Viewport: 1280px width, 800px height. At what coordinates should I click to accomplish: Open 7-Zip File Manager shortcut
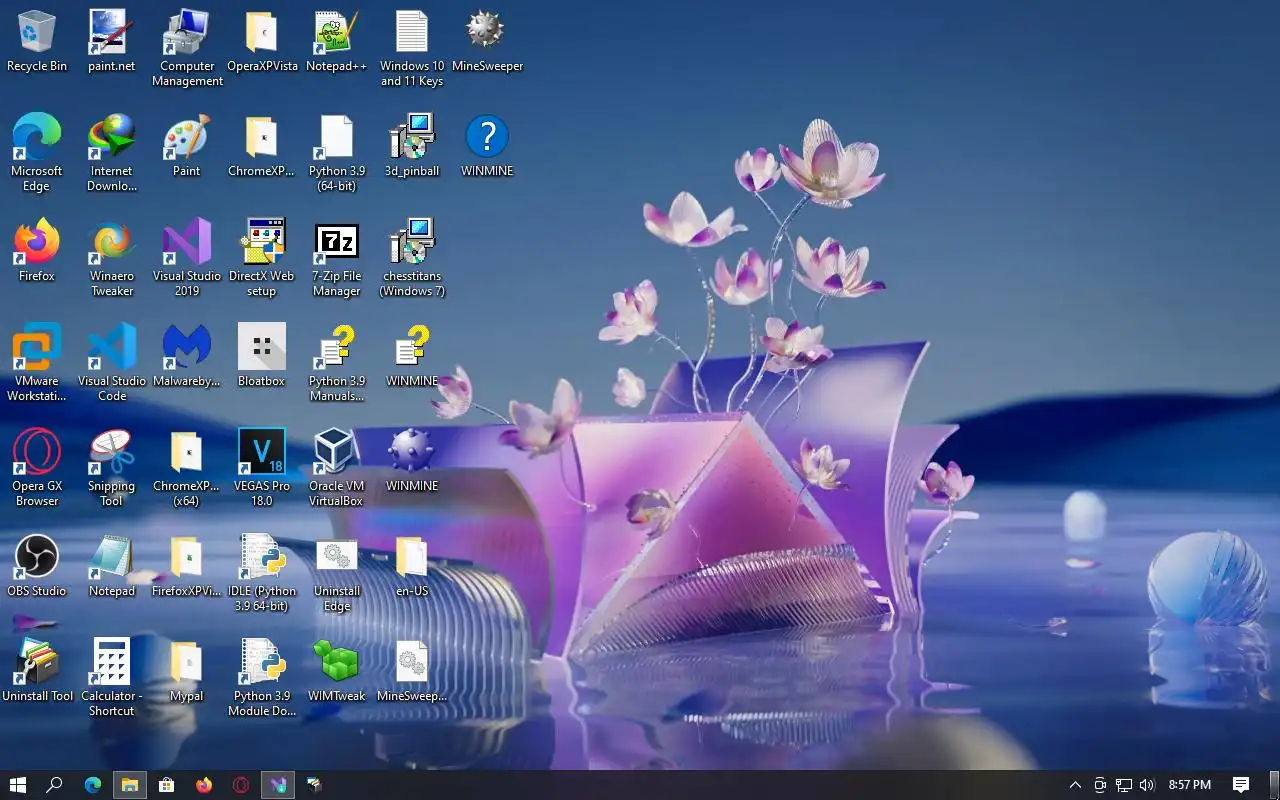point(337,258)
